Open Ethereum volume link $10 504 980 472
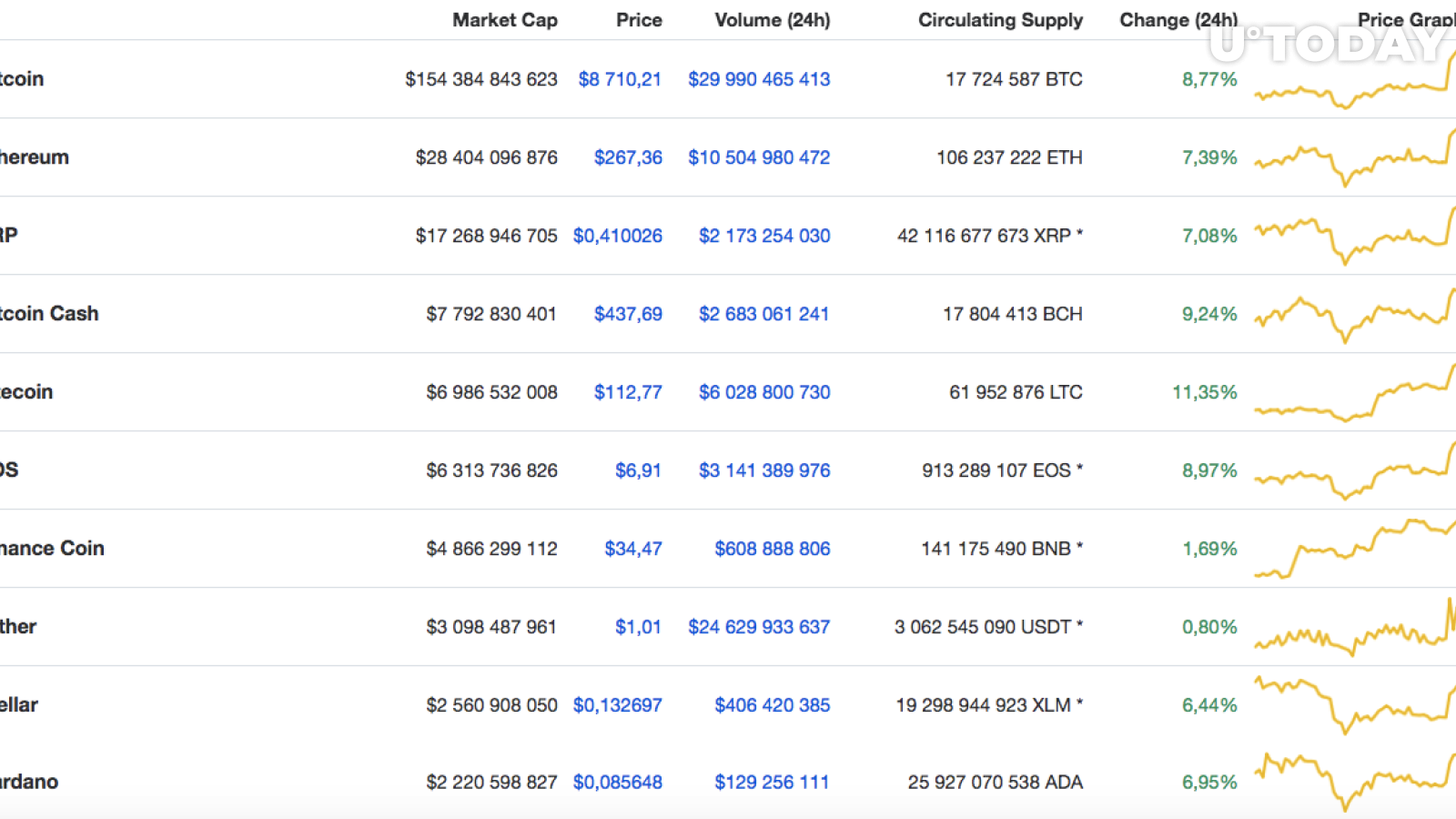 759,157
